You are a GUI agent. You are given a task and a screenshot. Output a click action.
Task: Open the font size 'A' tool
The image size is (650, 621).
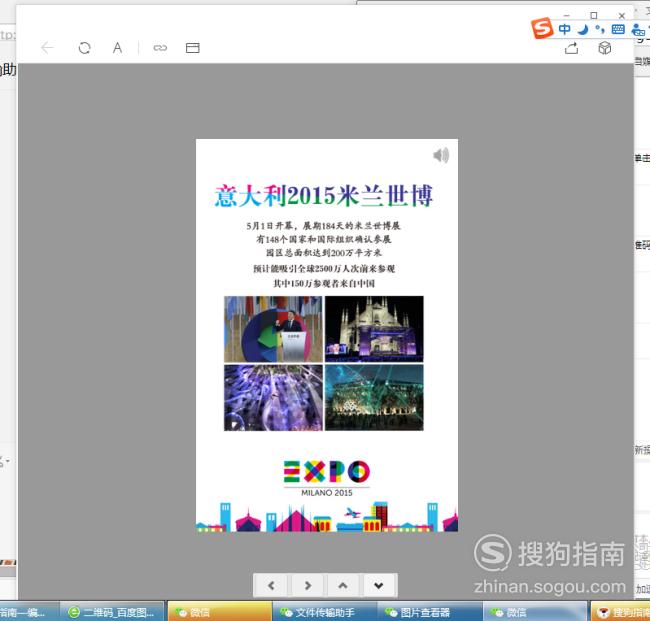click(x=118, y=48)
